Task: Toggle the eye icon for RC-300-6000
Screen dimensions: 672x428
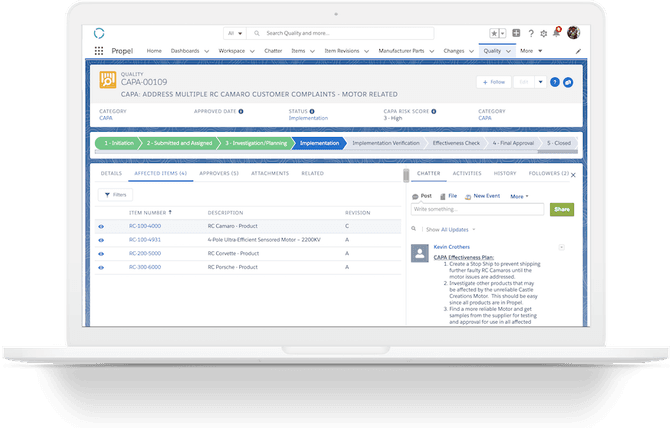Action: (x=101, y=267)
